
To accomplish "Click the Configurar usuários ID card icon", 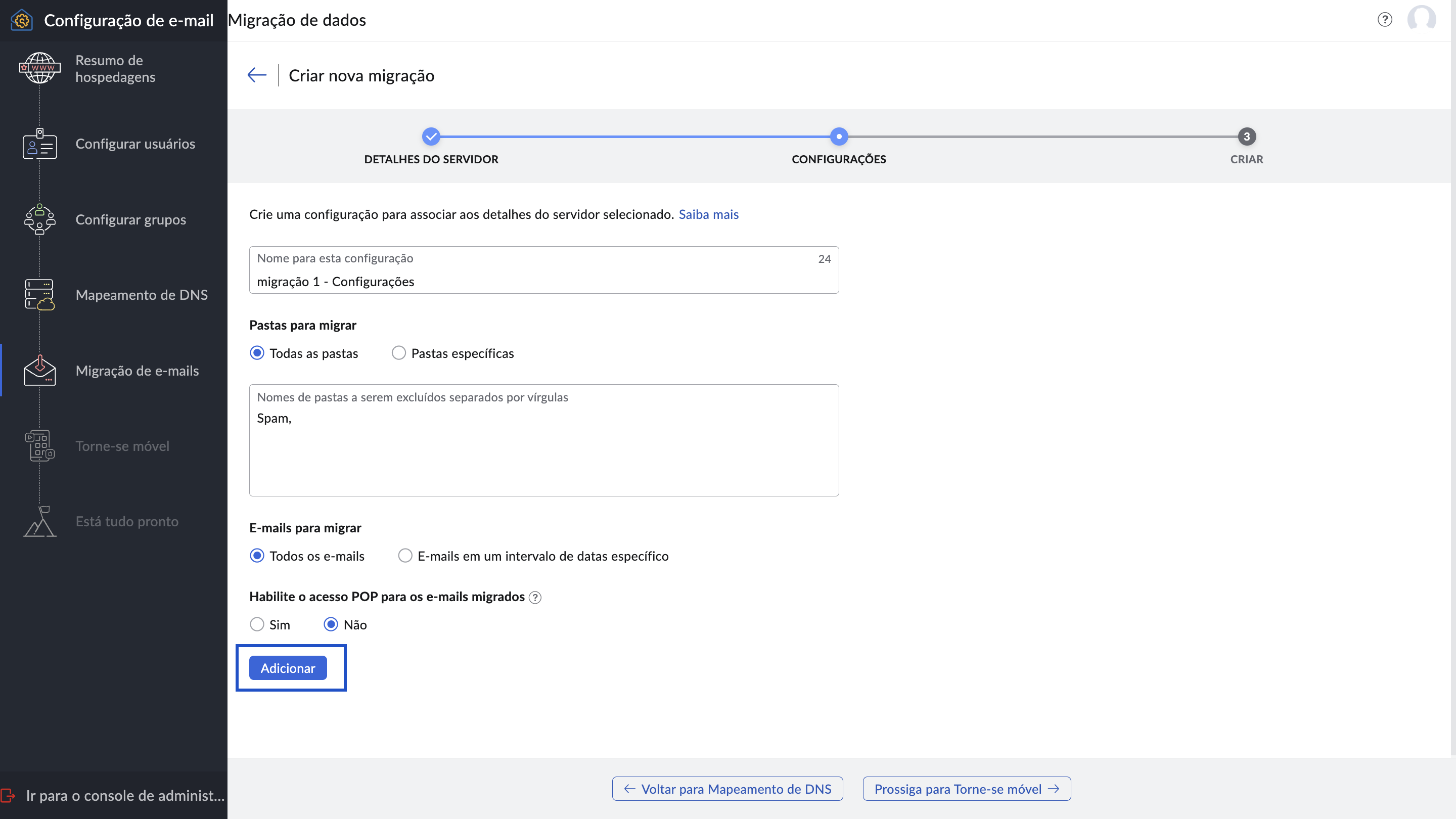I will pos(39,144).
